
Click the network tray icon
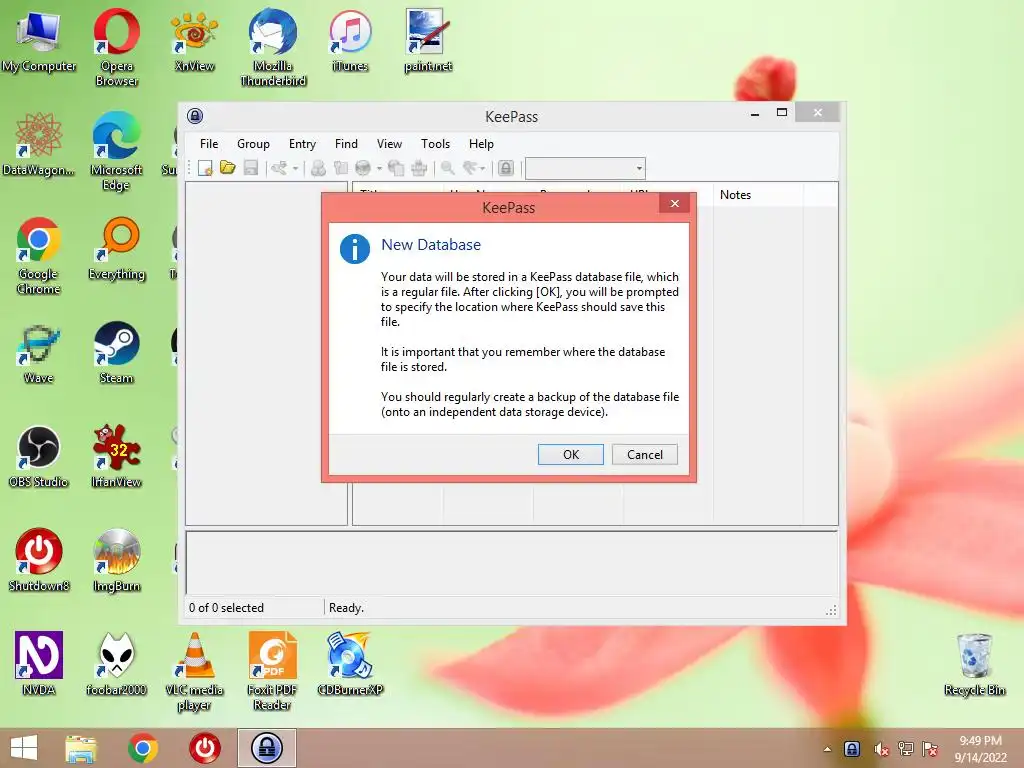pos(906,749)
